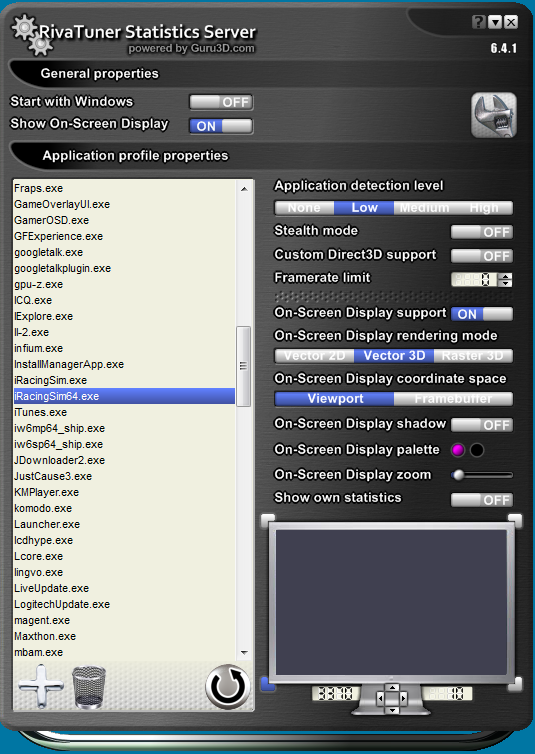Image resolution: width=535 pixels, height=754 pixels.
Task: Select mbam.exe profile
Action: coord(124,652)
